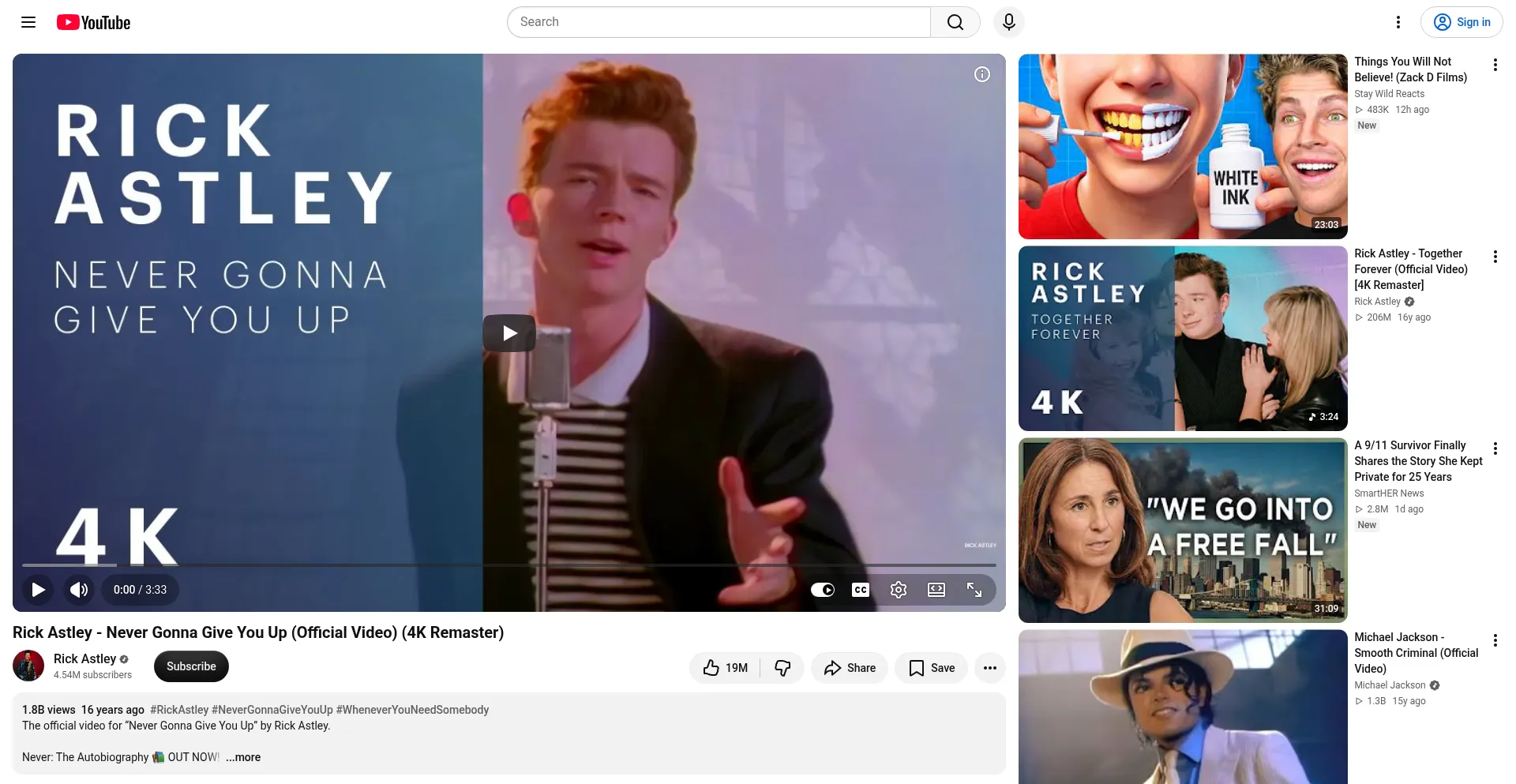Screen dimensions: 1516x784
Task: Go to the YouTube home logo
Action: point(93,22)
